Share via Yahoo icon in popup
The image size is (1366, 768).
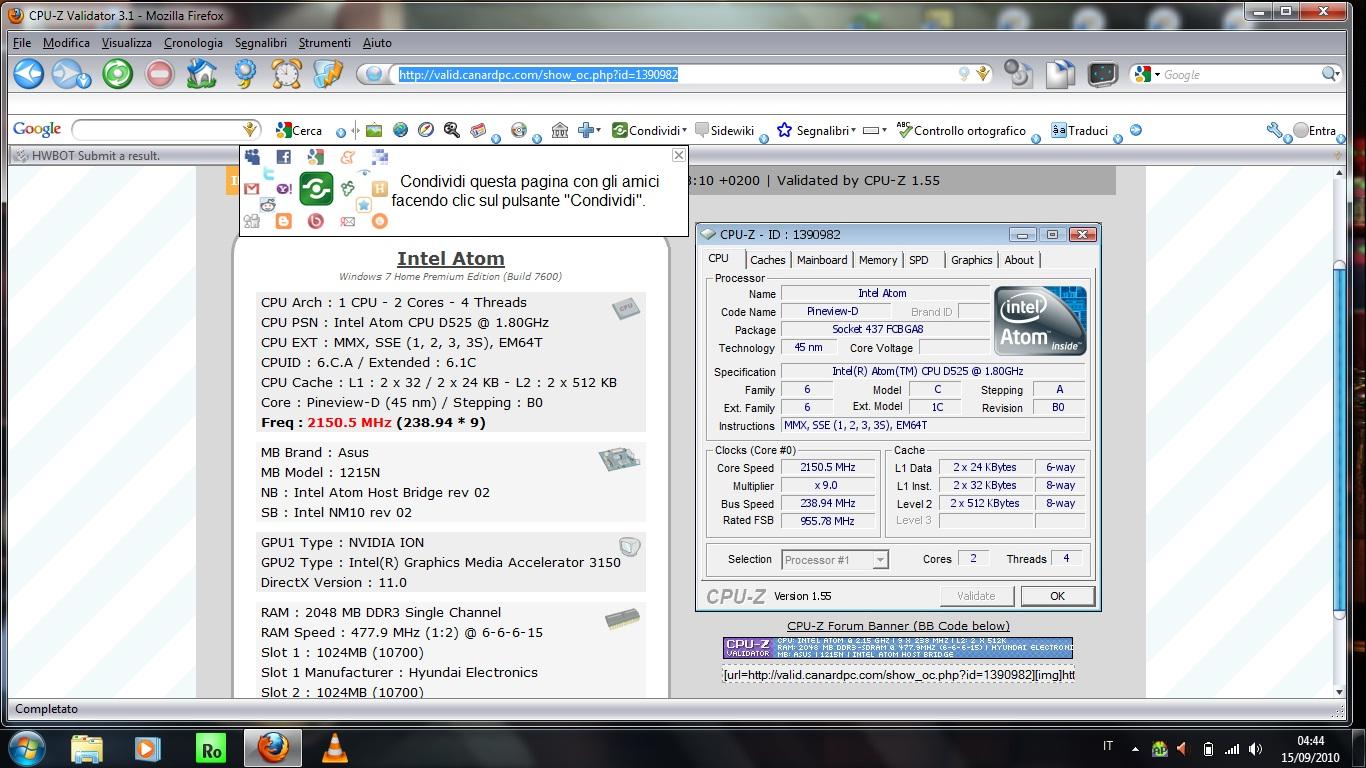click(284, 188)
